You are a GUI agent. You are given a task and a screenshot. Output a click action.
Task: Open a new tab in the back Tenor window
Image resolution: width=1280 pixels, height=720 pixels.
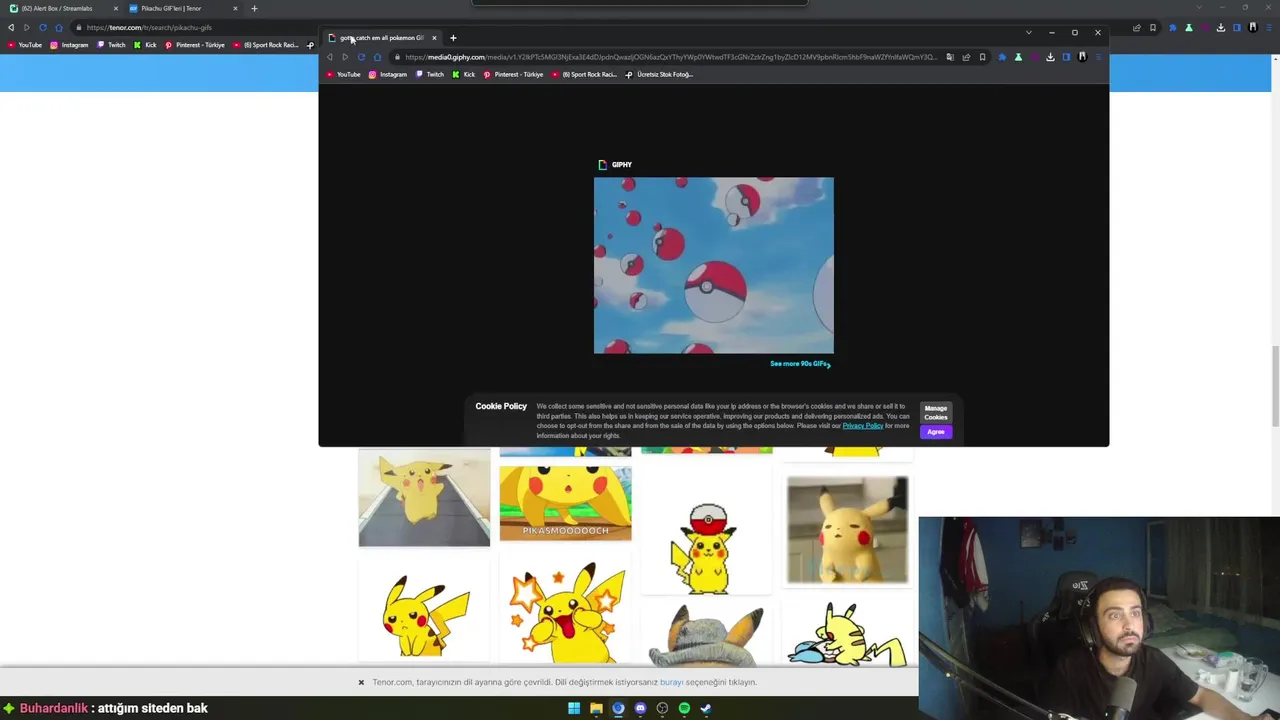254,8
